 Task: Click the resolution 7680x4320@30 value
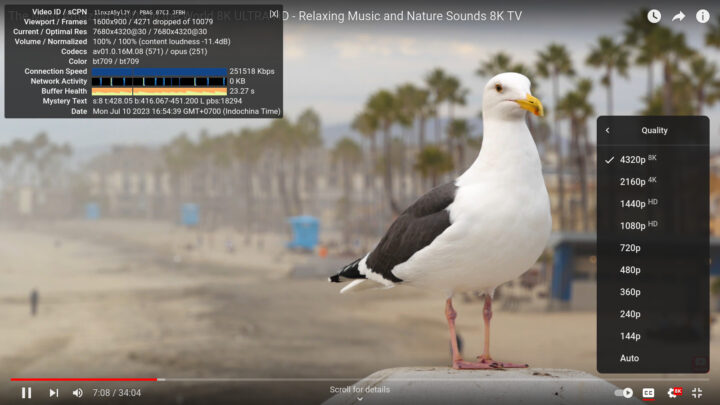150,32
